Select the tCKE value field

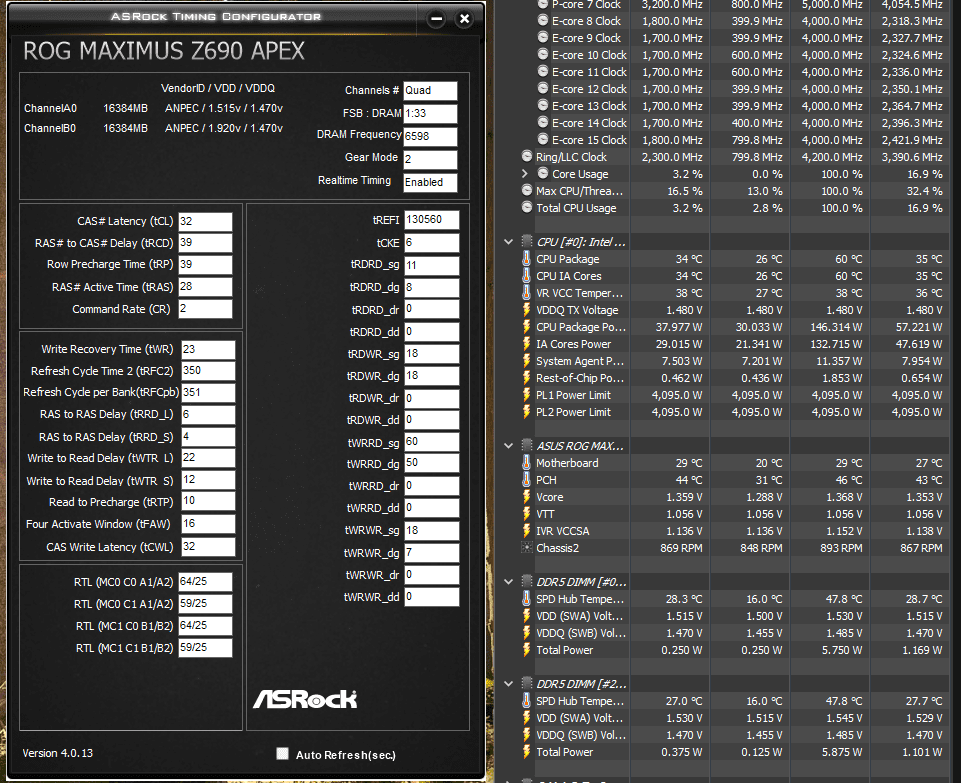pyautogui.click(x=431, y=243)
